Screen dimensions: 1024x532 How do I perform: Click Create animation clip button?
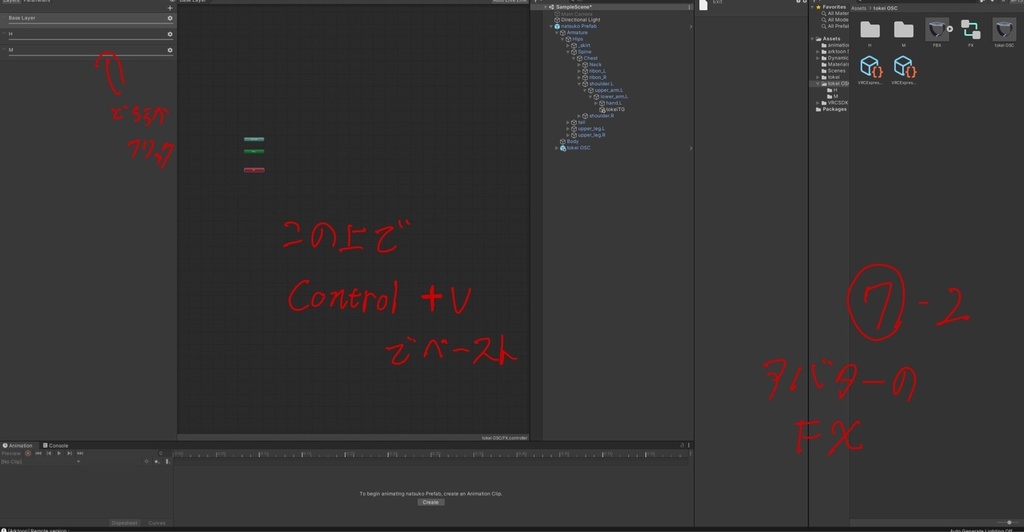click(430, 502)
